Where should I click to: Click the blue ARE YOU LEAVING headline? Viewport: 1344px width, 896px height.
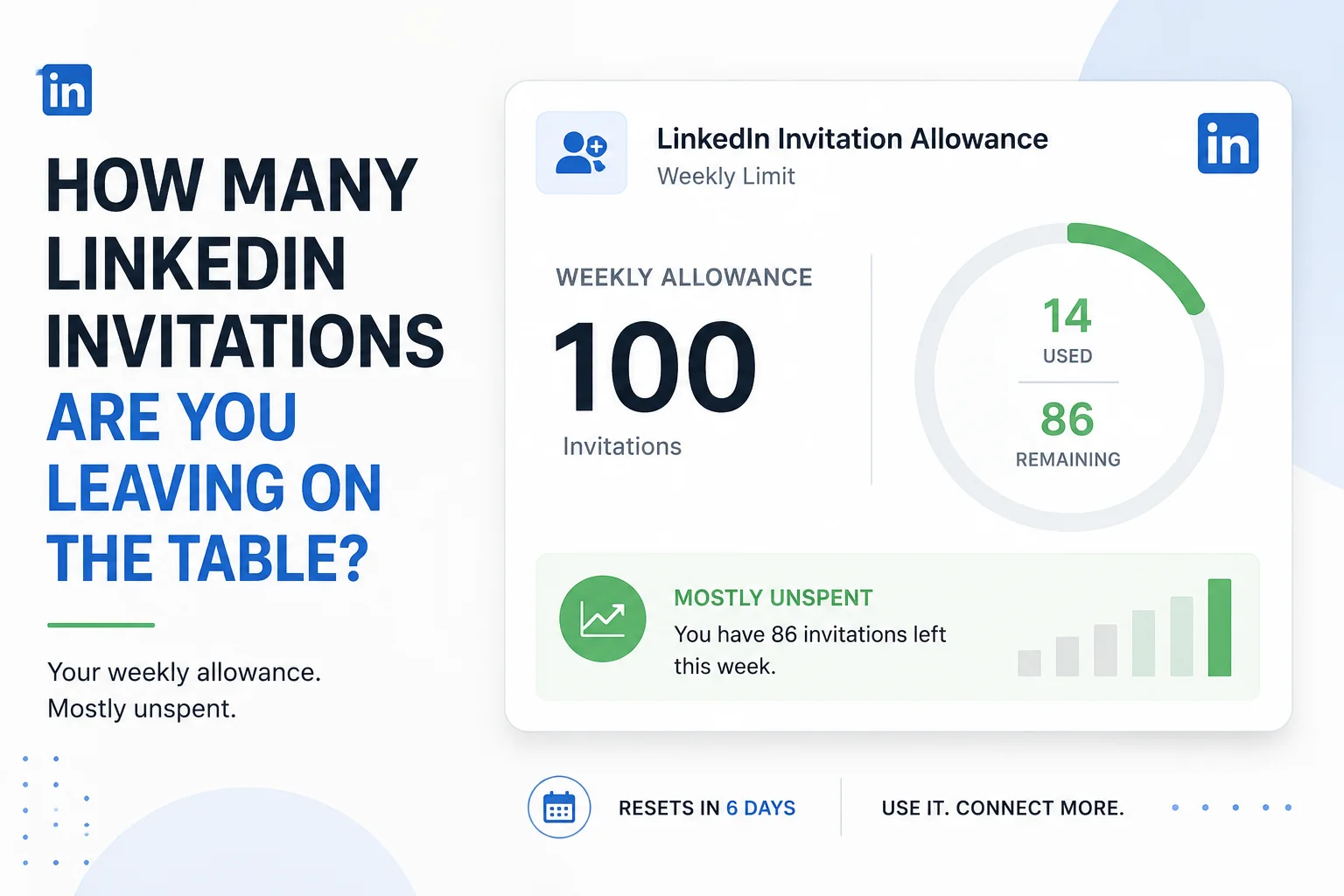pos(214,487)
